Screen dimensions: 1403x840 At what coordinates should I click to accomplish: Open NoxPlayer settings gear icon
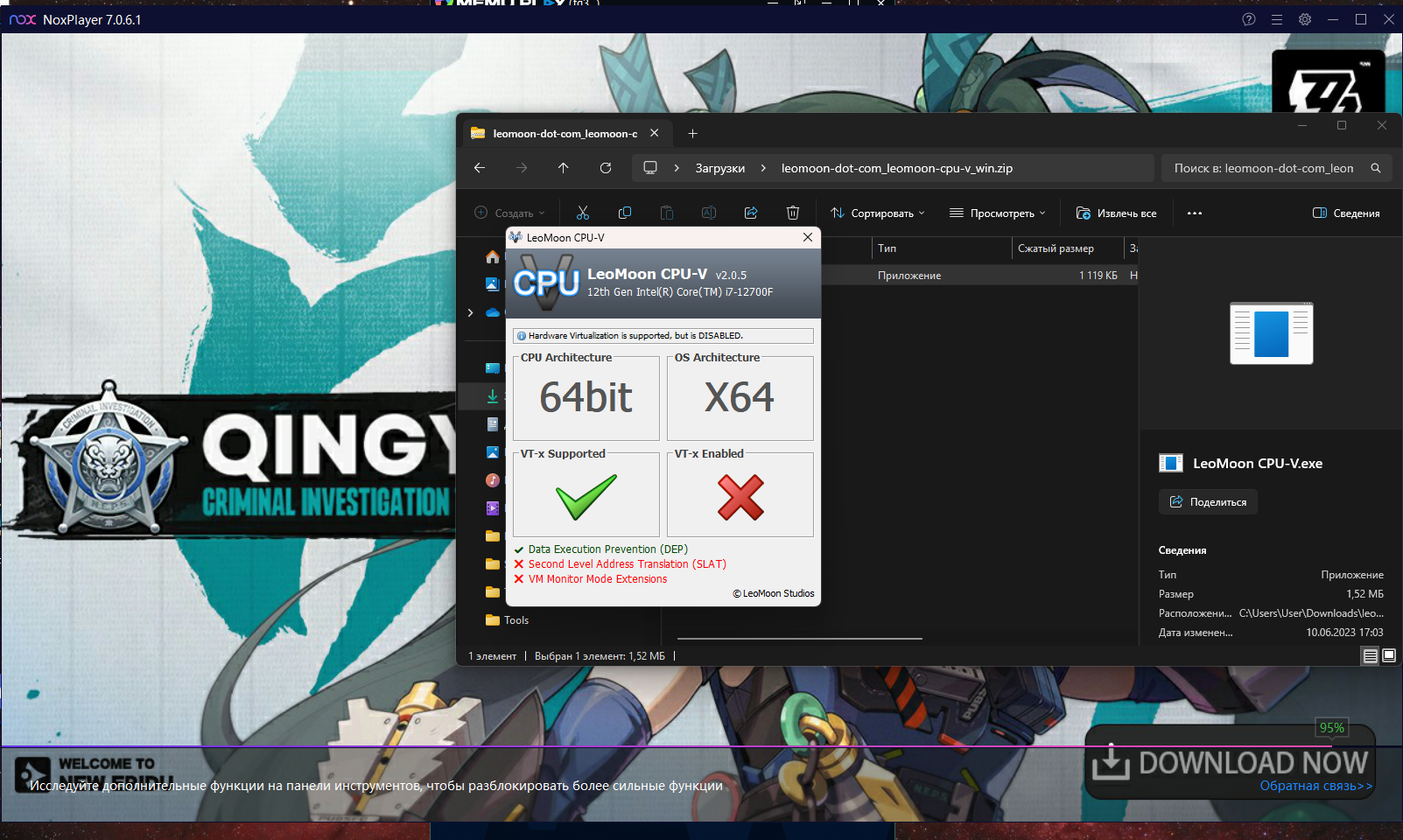pos(1305,19)
